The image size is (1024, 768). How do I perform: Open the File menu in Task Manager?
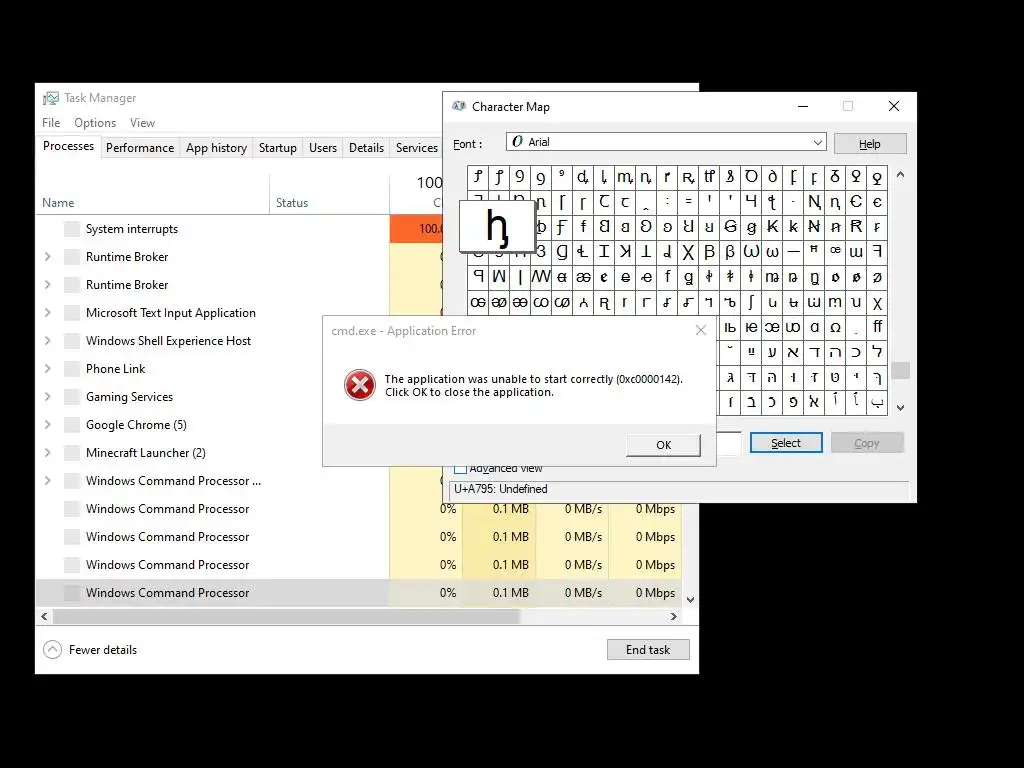51,123
